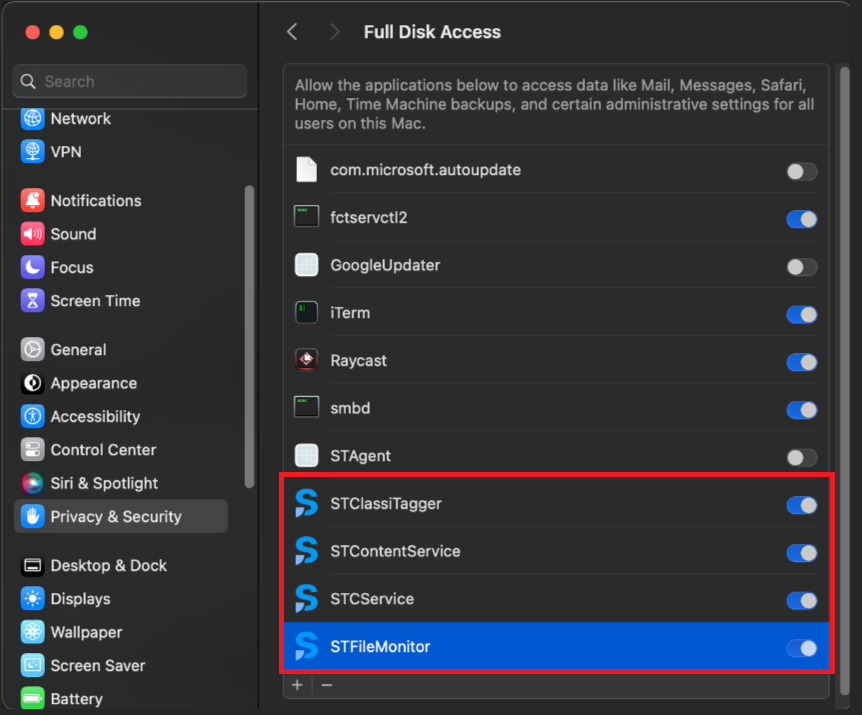Enable the STAgent toggle
862x715 pixels.
(802, 457)
